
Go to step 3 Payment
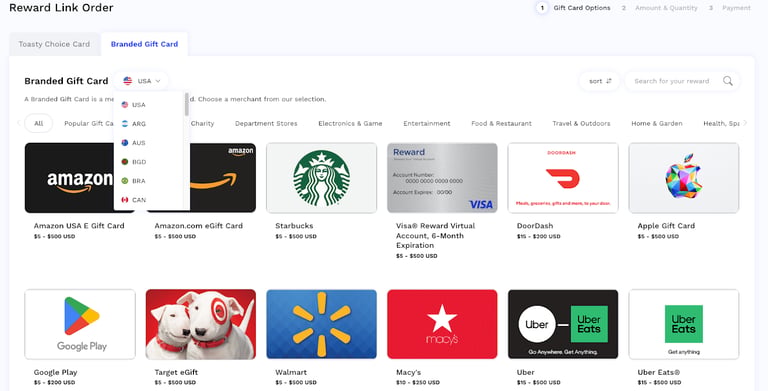pyautogui.click(x=729, y=8)
